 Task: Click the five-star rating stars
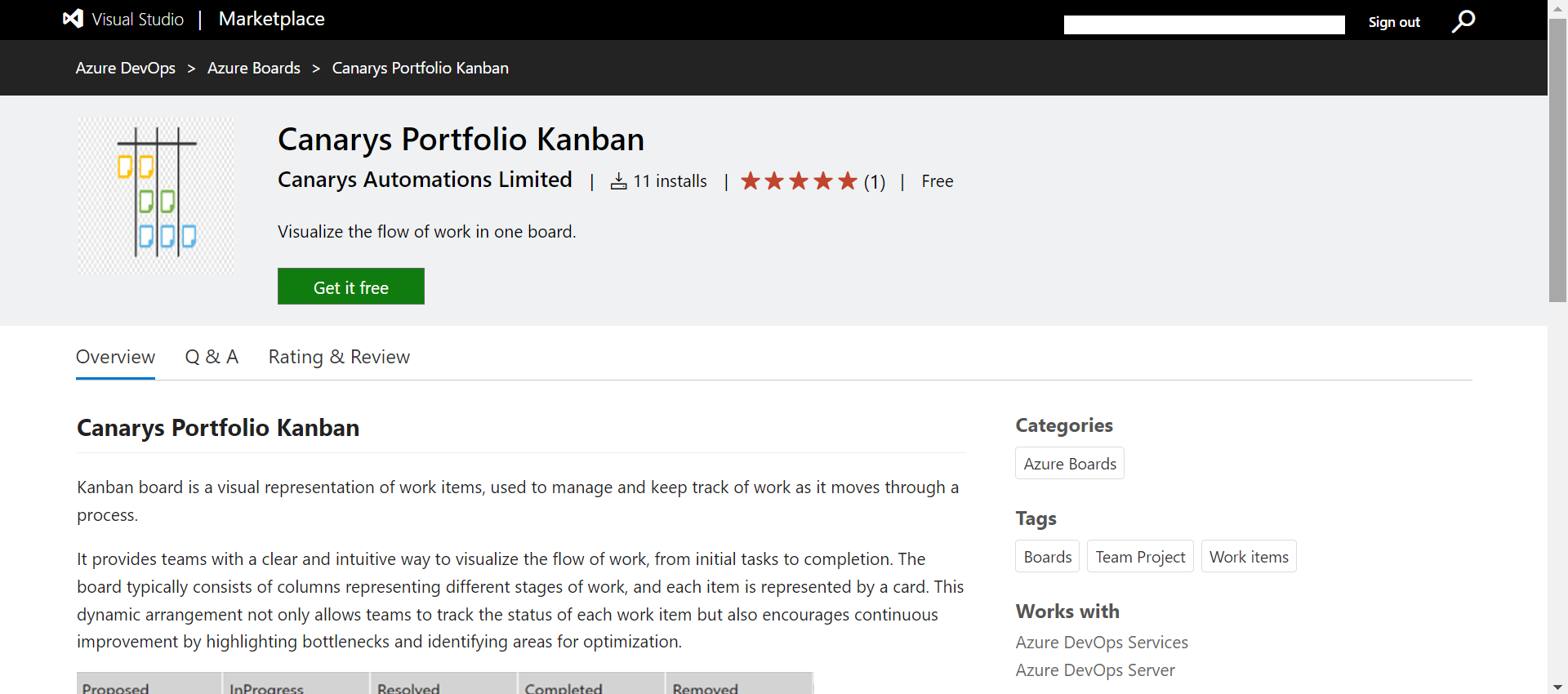[799, 181]
